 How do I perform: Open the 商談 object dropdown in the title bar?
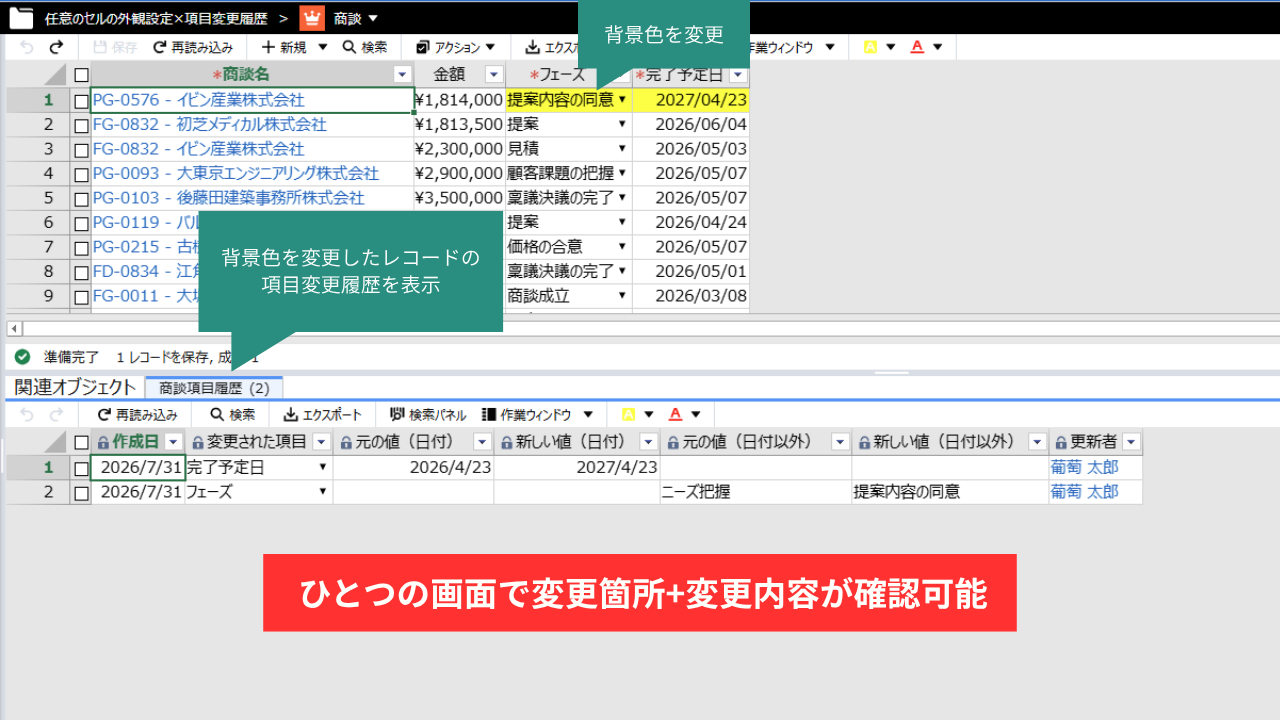[373, 18]
